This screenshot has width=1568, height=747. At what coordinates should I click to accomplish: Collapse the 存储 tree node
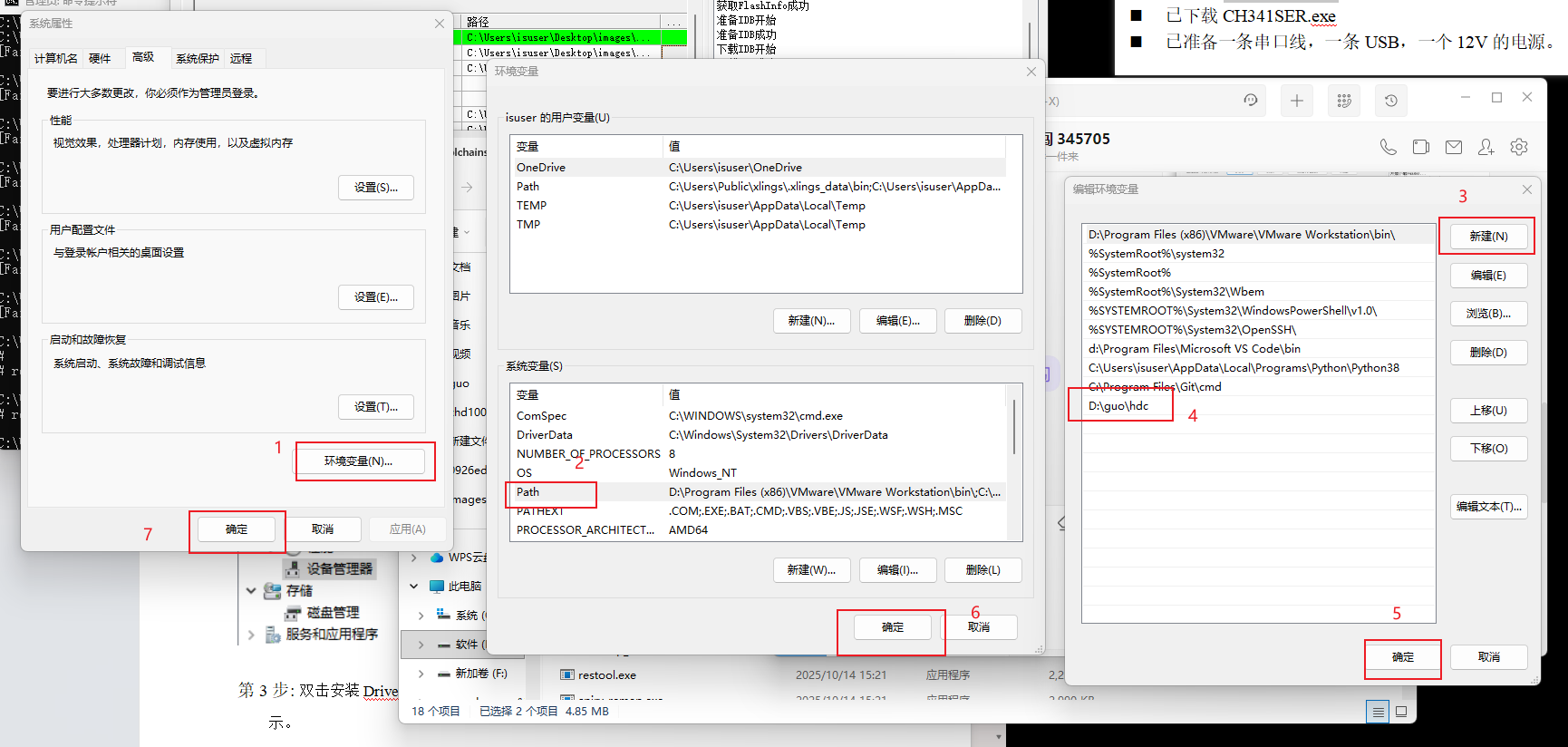pyautogui.click(x=251, y=591)
